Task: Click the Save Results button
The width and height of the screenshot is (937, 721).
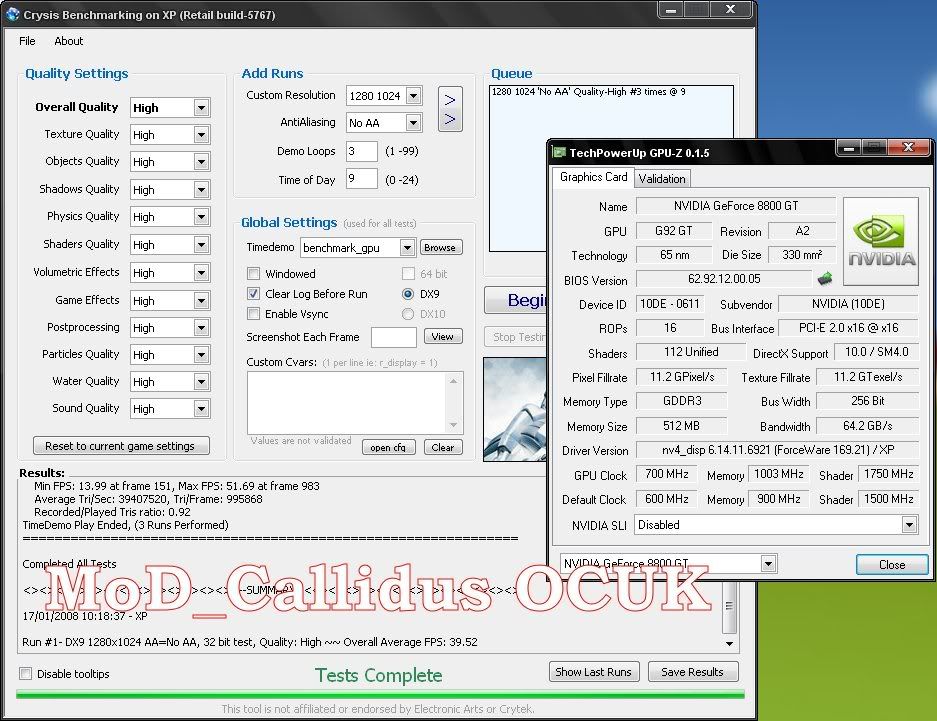Action: pos(693,672)
